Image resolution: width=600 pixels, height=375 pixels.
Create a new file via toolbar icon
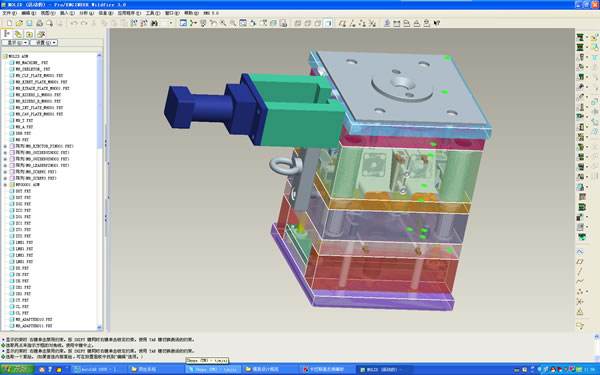click(x=9, y=23)
